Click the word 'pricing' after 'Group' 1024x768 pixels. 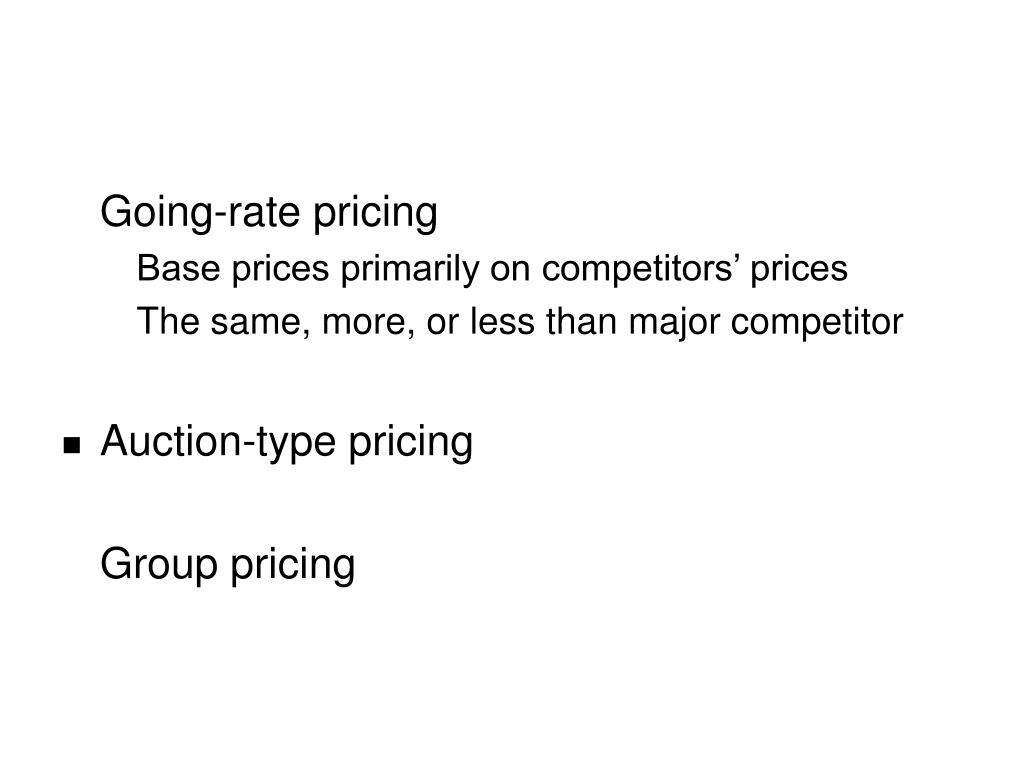(x=293, y=567)
